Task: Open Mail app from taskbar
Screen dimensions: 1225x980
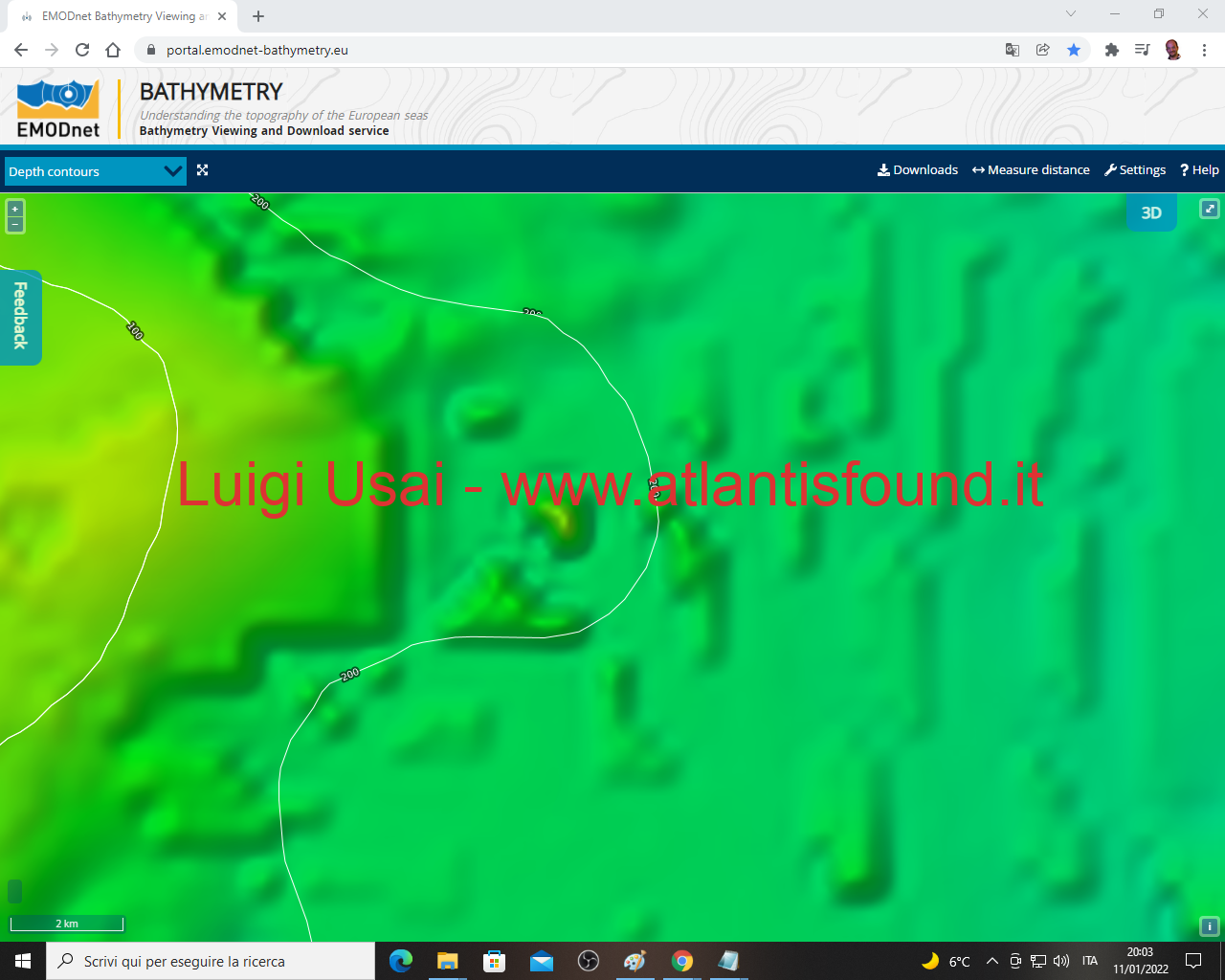Action: [542, 961]
